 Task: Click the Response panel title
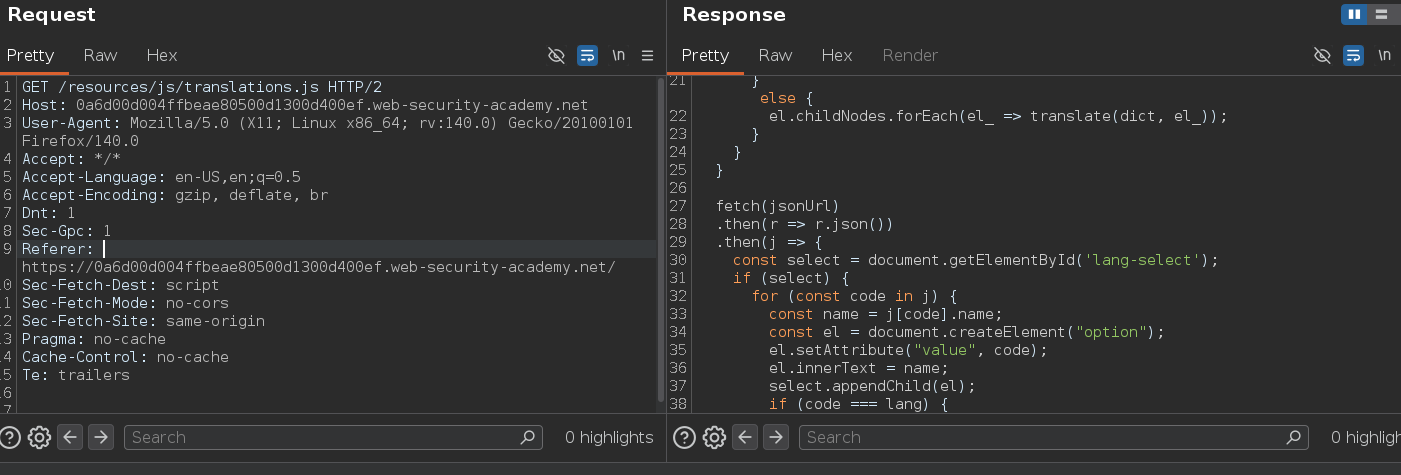point(734,15)
